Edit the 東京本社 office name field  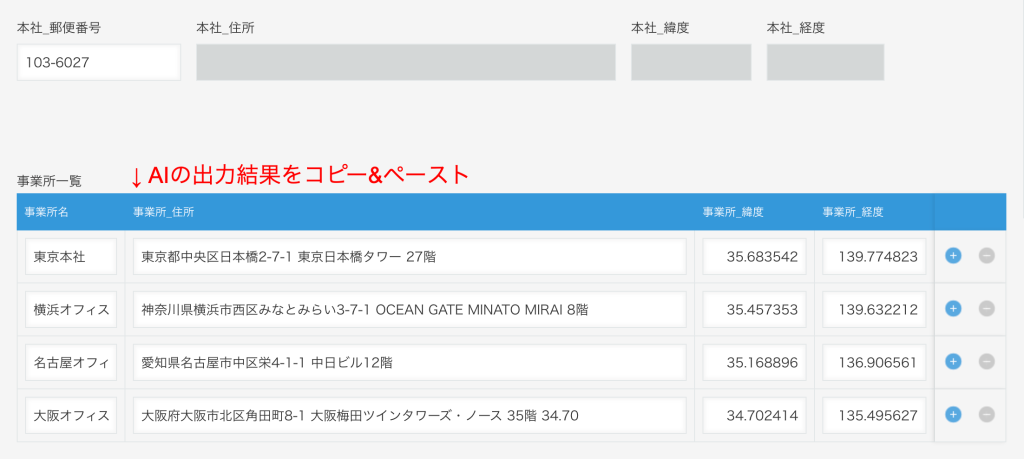(71, 257)
